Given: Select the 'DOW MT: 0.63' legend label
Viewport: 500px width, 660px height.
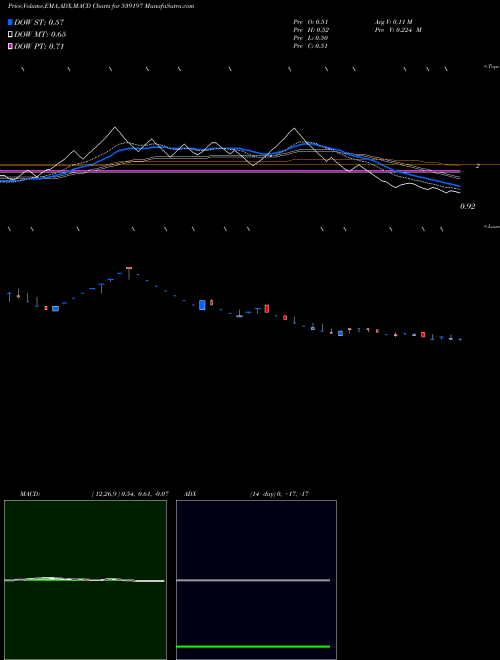Looking at the screenshot, I should click(x=40, y=35).
